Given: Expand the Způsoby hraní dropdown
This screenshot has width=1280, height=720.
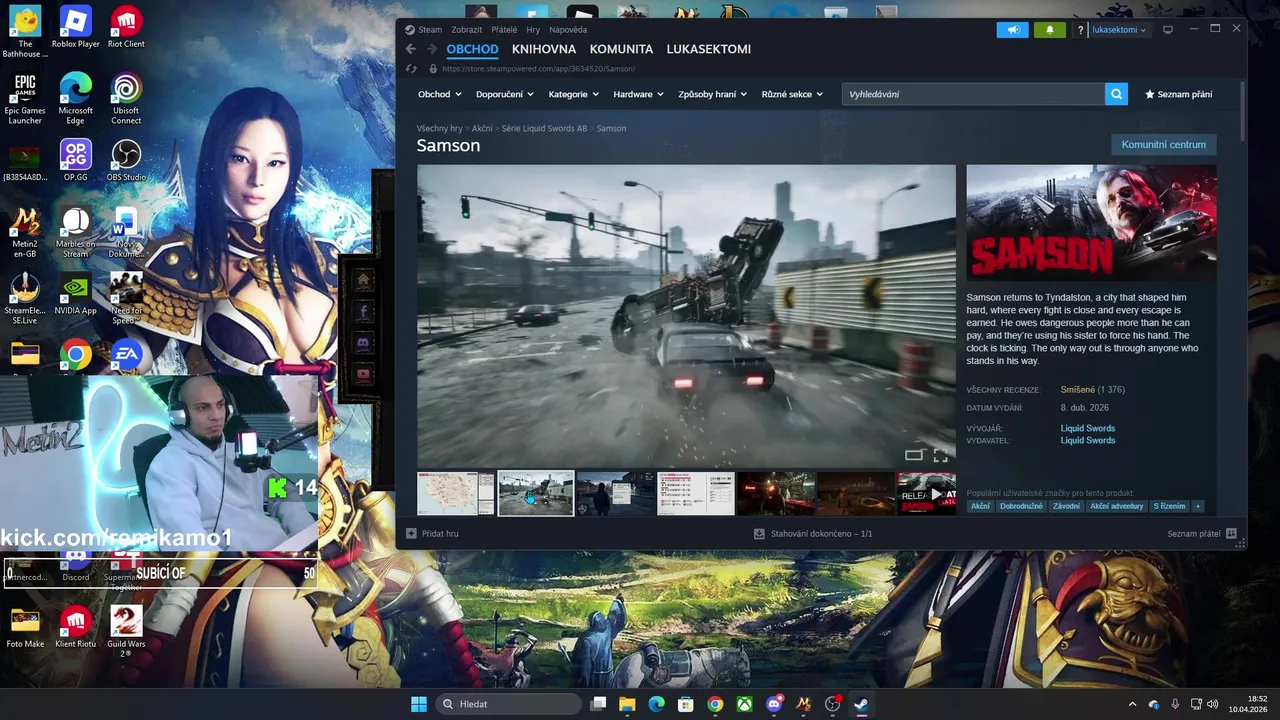Looking at the screenshot, I should pyautogui.click(x=713, y=94).
